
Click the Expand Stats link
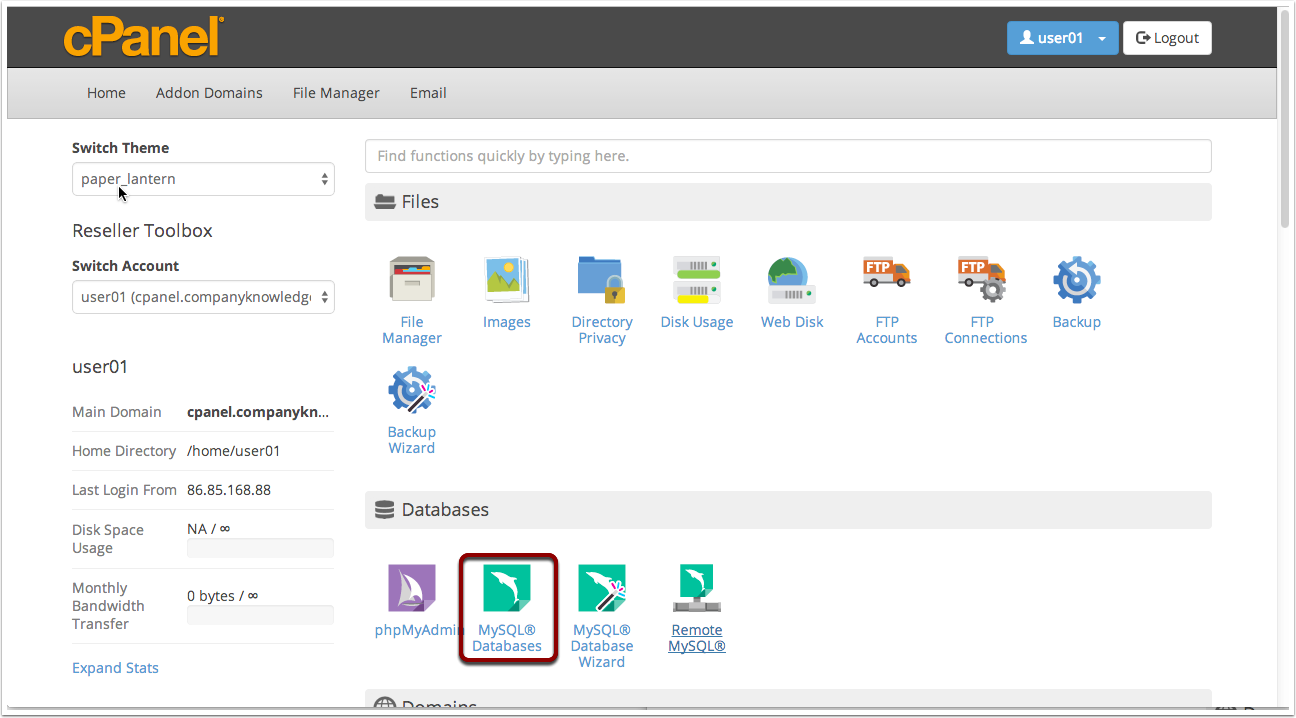click(115, 668)
